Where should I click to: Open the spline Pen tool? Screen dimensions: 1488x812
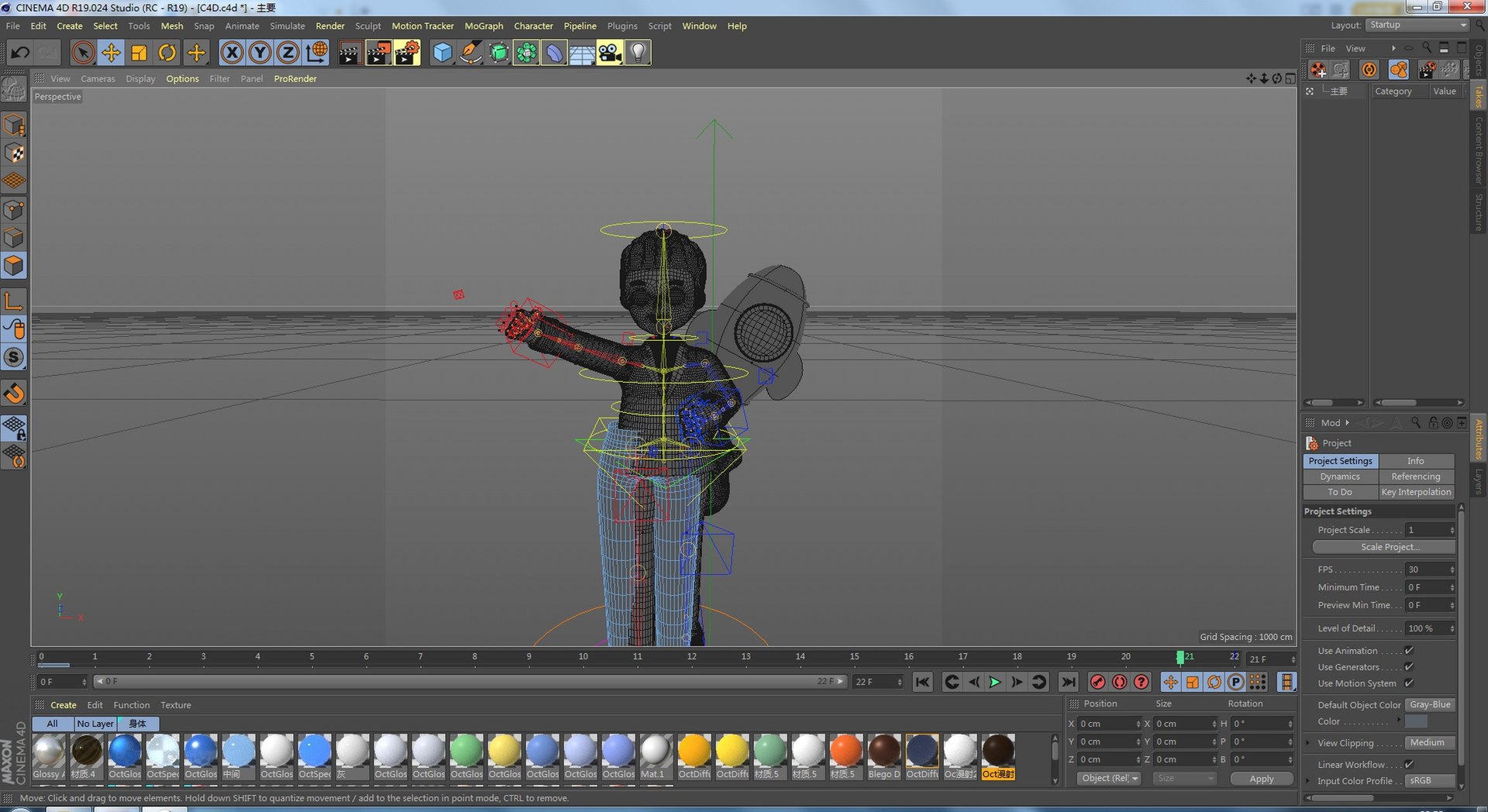[470, 53]
